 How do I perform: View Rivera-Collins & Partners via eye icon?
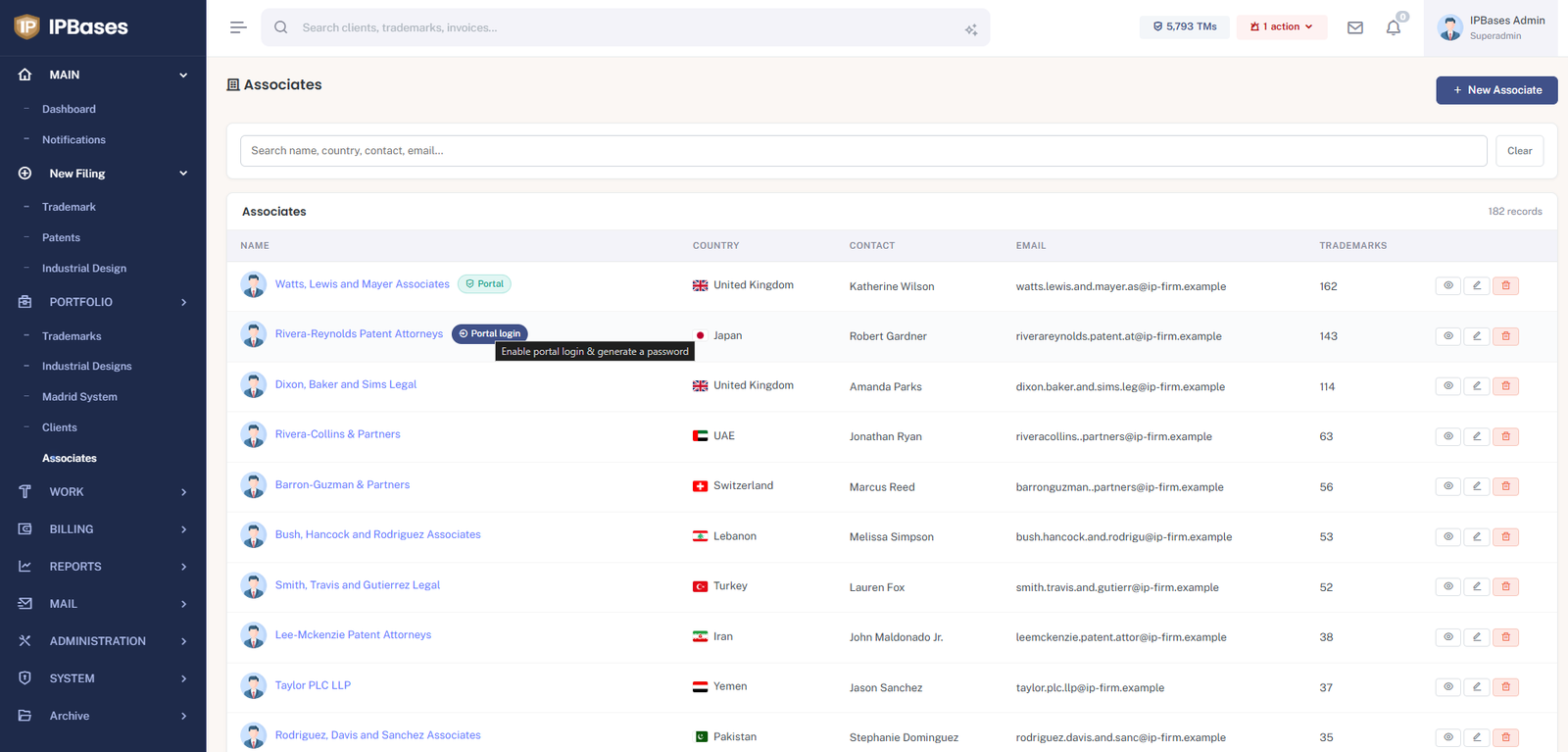(x=1448, y=436)
